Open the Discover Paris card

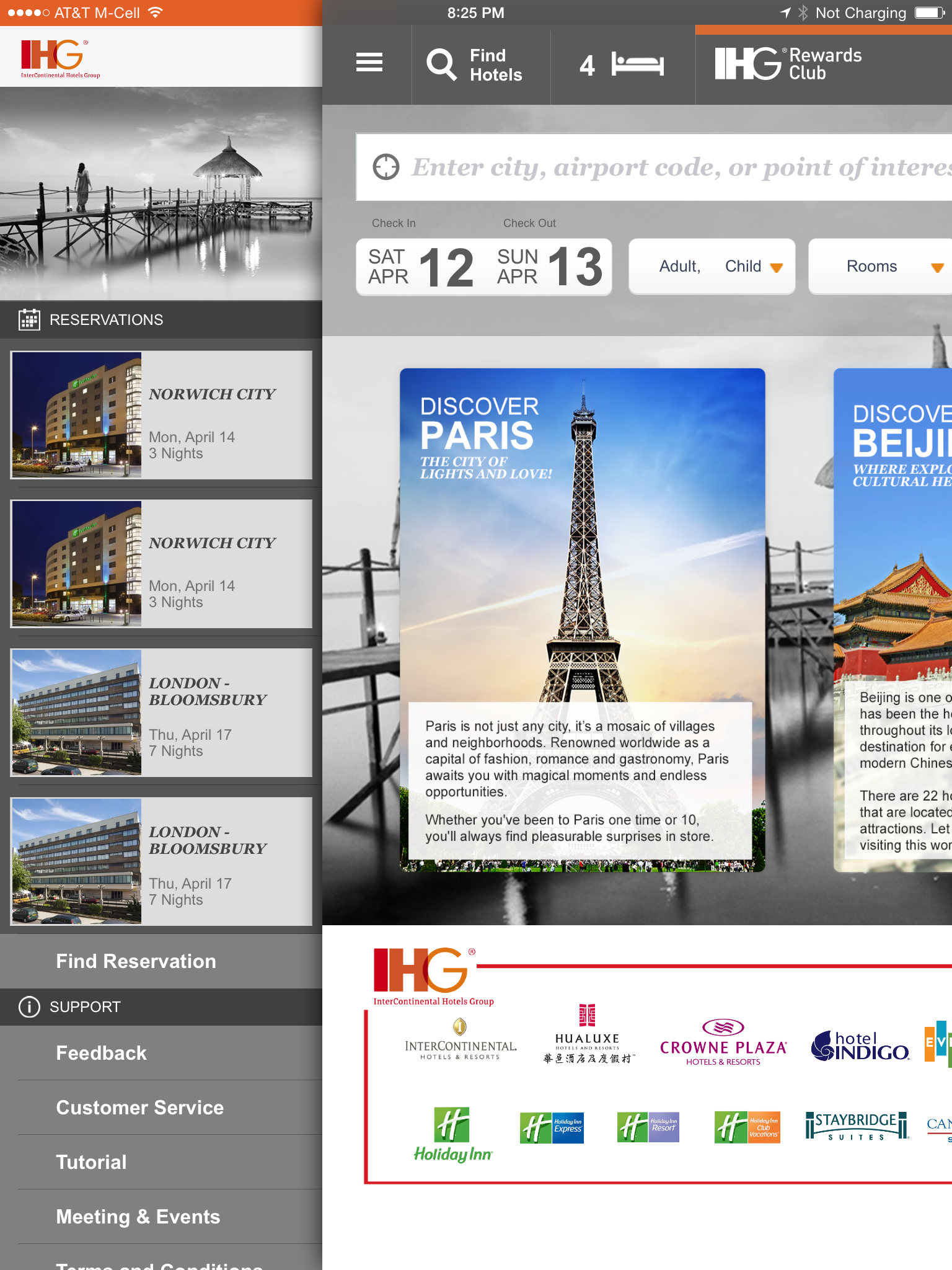[x=583, y=620]
